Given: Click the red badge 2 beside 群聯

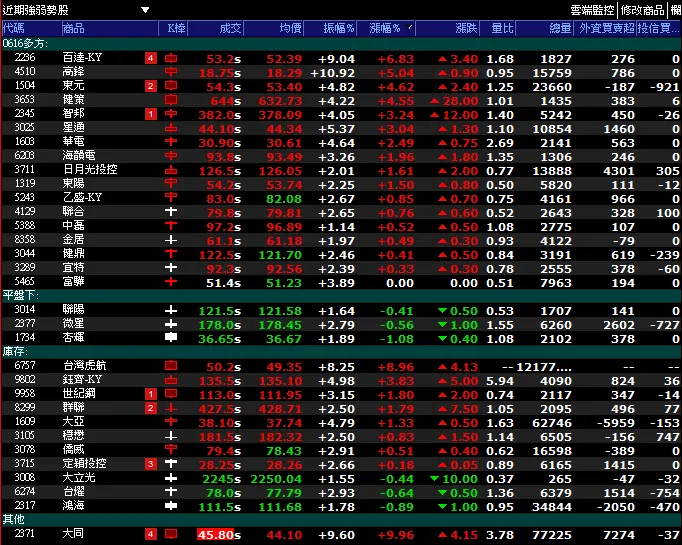Looking at the screenshot, I should [150, 408].
